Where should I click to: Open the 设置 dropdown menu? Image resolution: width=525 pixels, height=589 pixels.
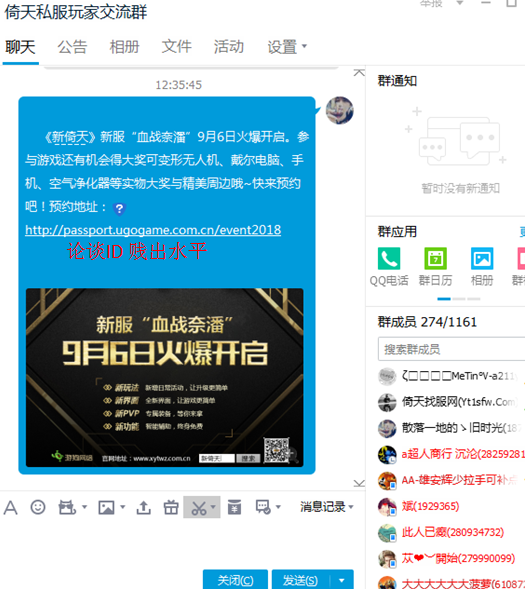287,47
